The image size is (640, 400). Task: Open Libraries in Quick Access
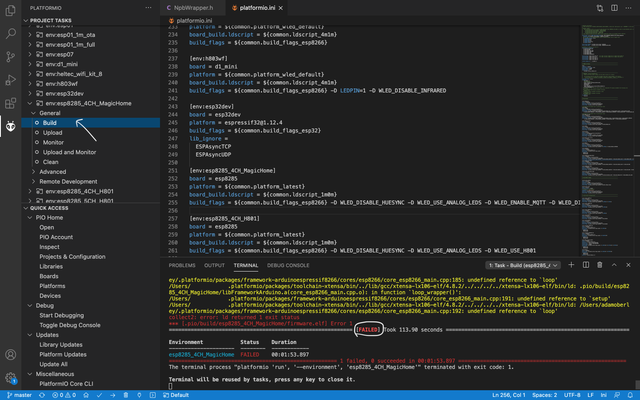51,267
